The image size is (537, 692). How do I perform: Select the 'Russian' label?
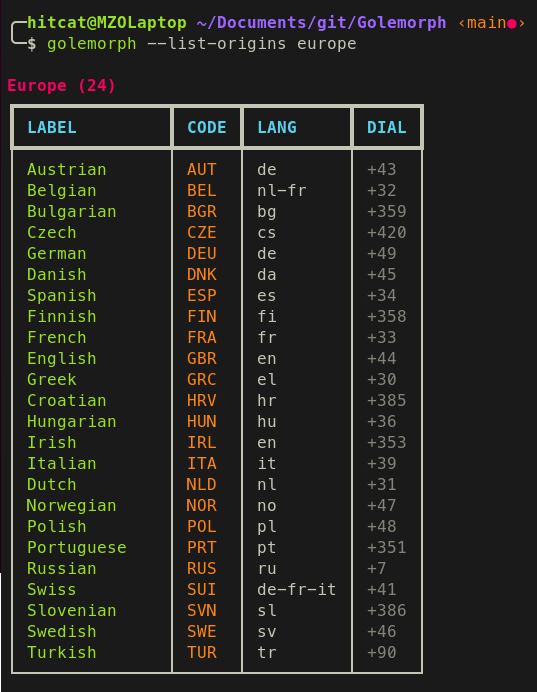[x=62, y=569]
